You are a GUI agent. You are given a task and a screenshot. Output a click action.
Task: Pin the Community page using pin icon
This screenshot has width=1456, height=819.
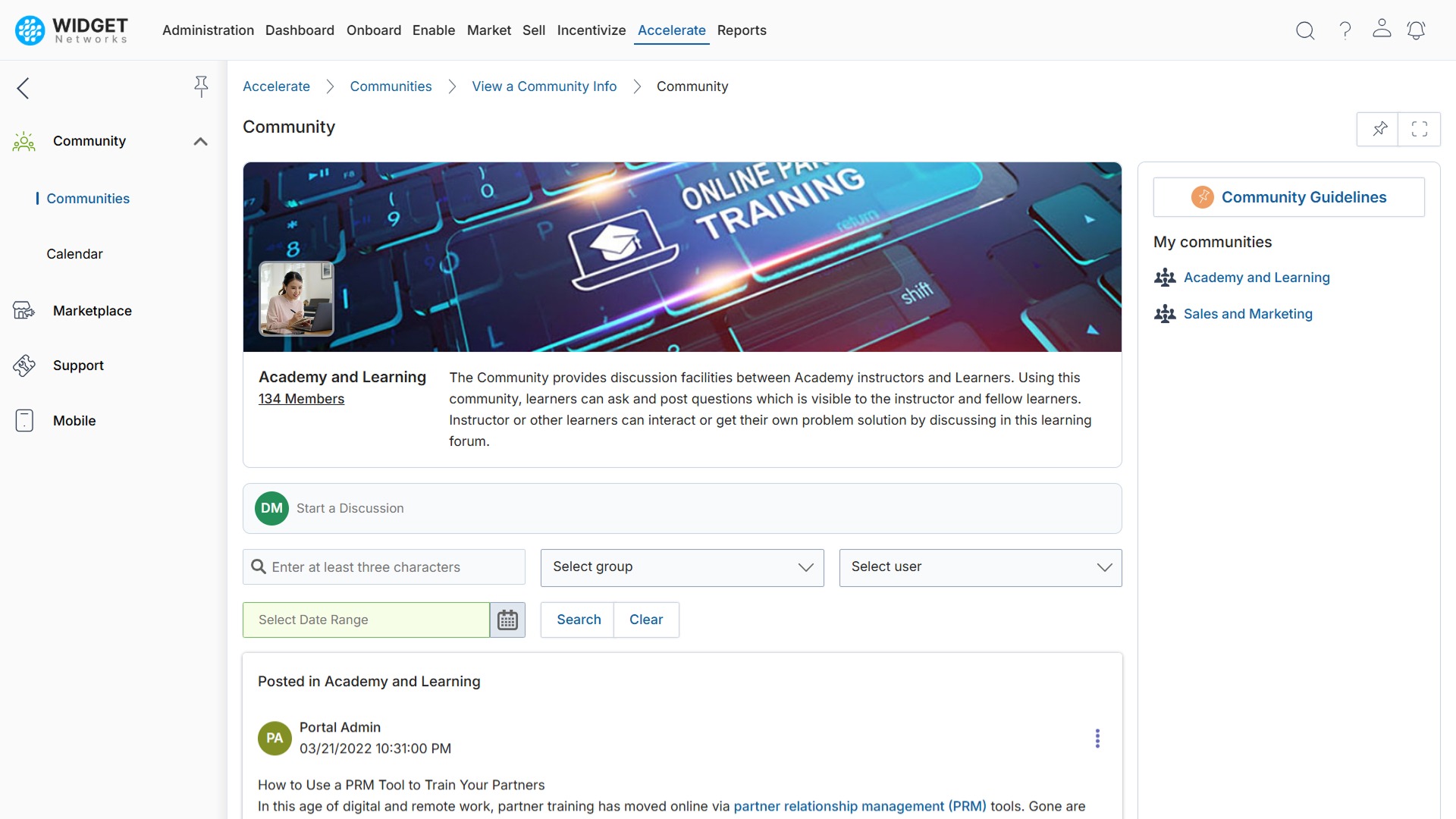tap(1379, 129)
